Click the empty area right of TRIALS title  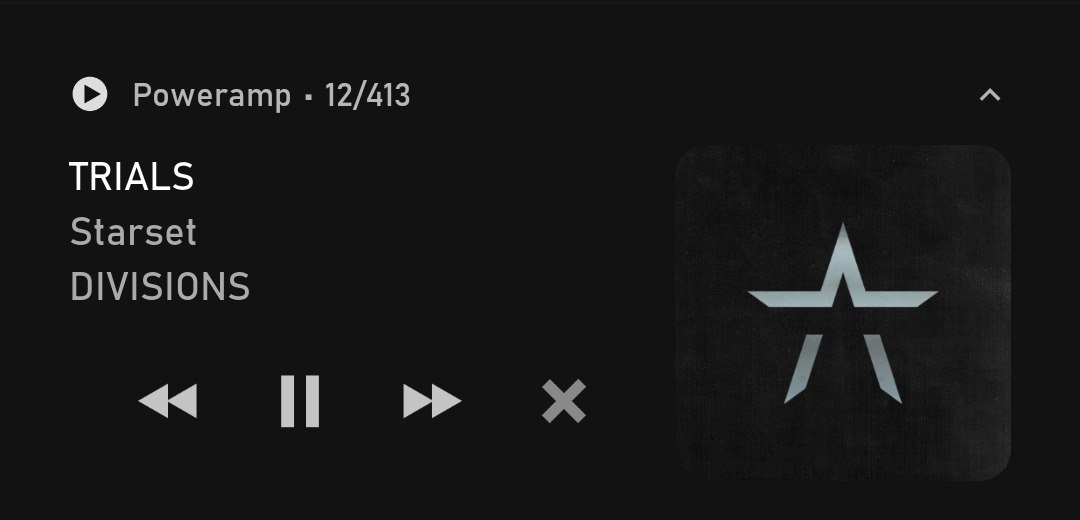(x=427, y=177)
